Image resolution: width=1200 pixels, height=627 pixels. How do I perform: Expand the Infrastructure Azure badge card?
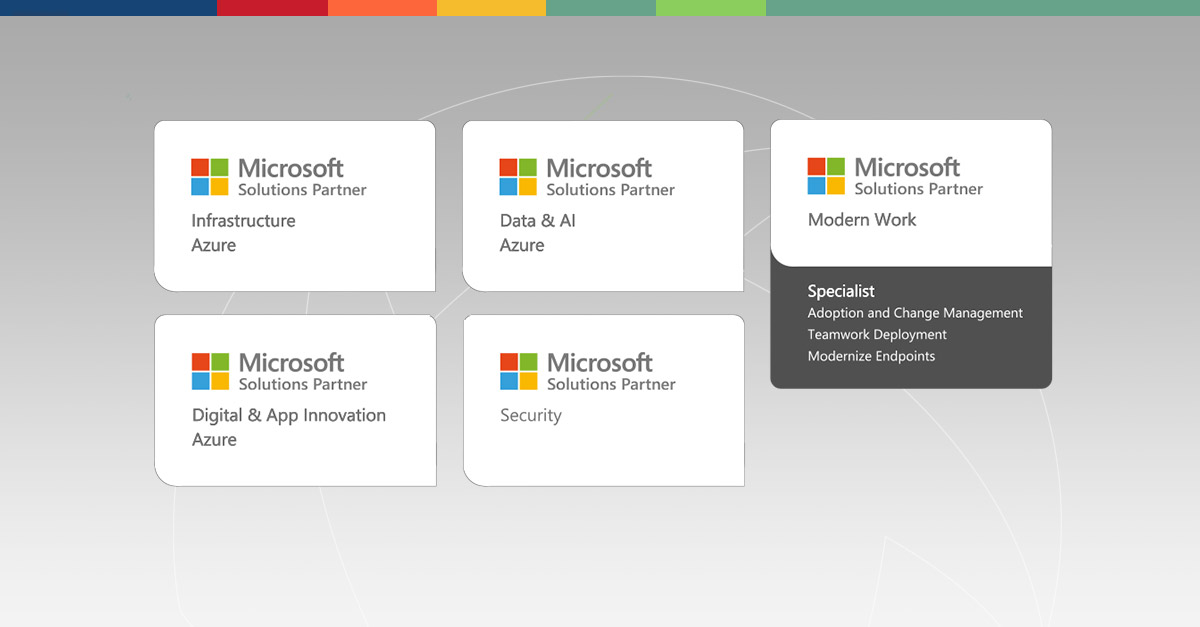point(294,205)
